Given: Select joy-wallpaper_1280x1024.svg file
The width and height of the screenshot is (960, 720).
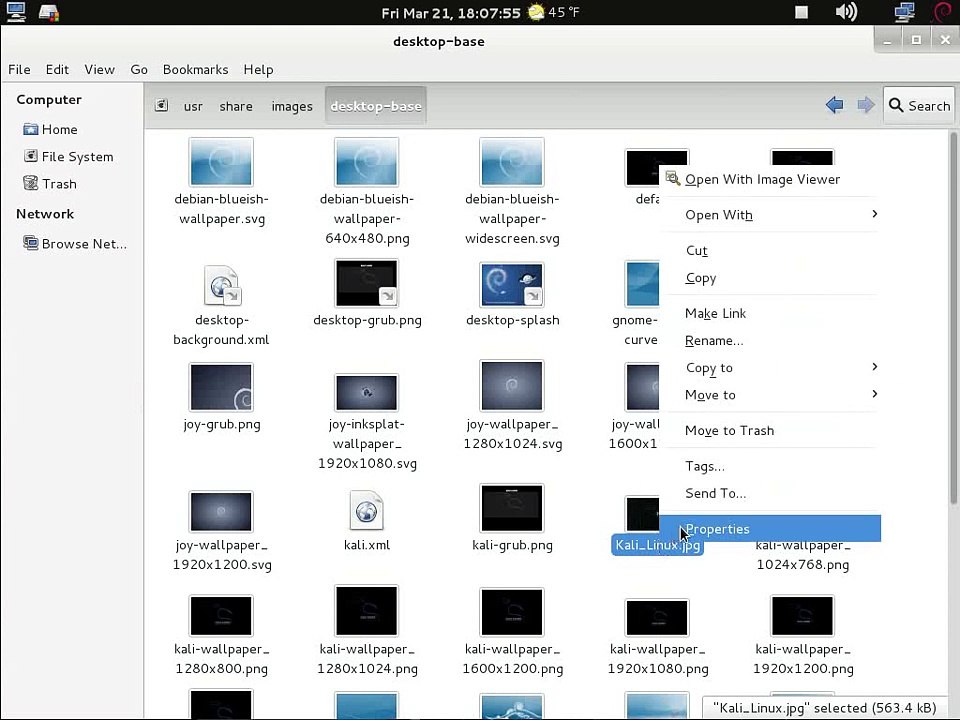Looking at the screenshot, I should point(512,385).
